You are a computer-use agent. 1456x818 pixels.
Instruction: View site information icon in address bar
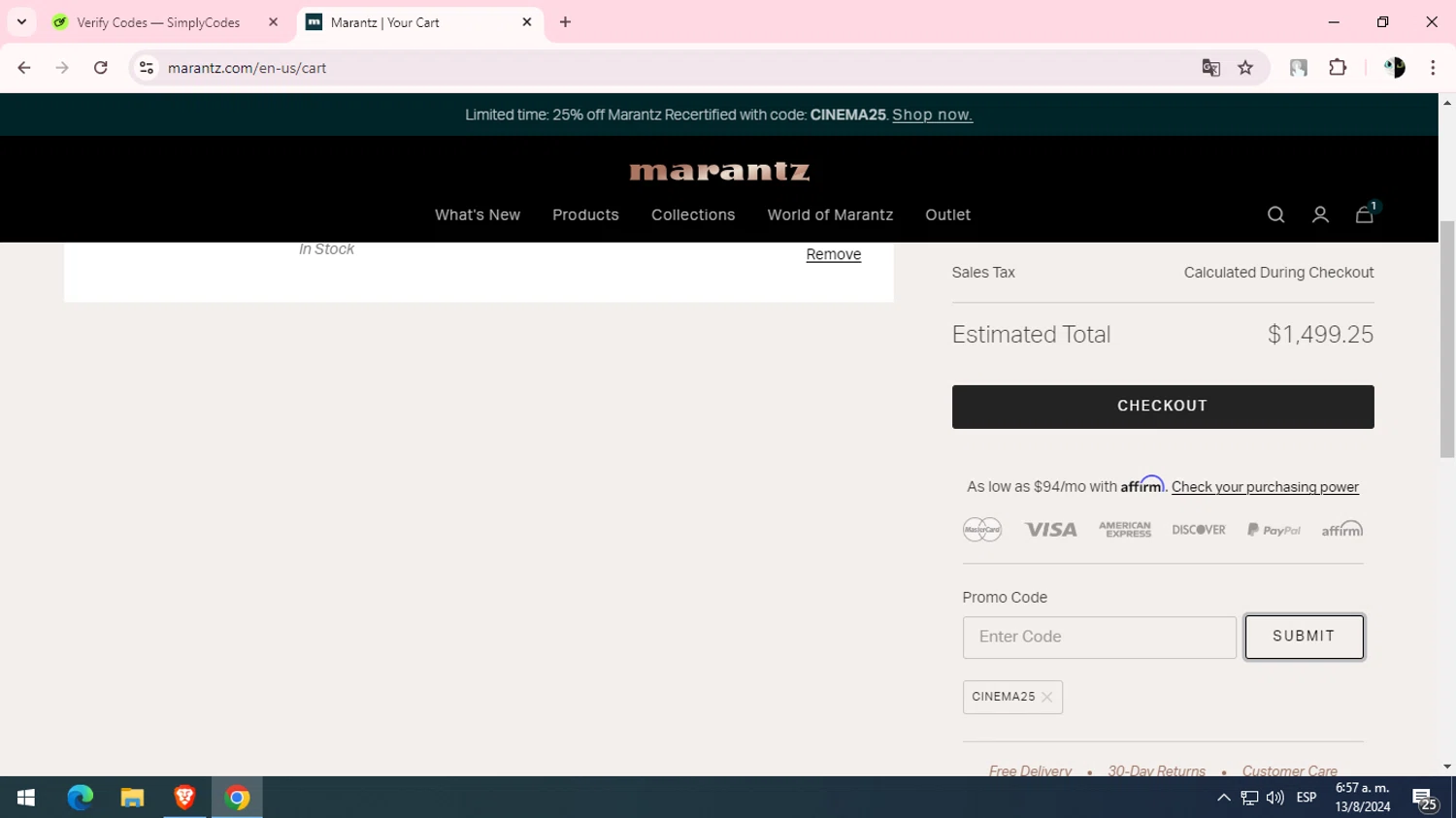[x=147, y=68]
